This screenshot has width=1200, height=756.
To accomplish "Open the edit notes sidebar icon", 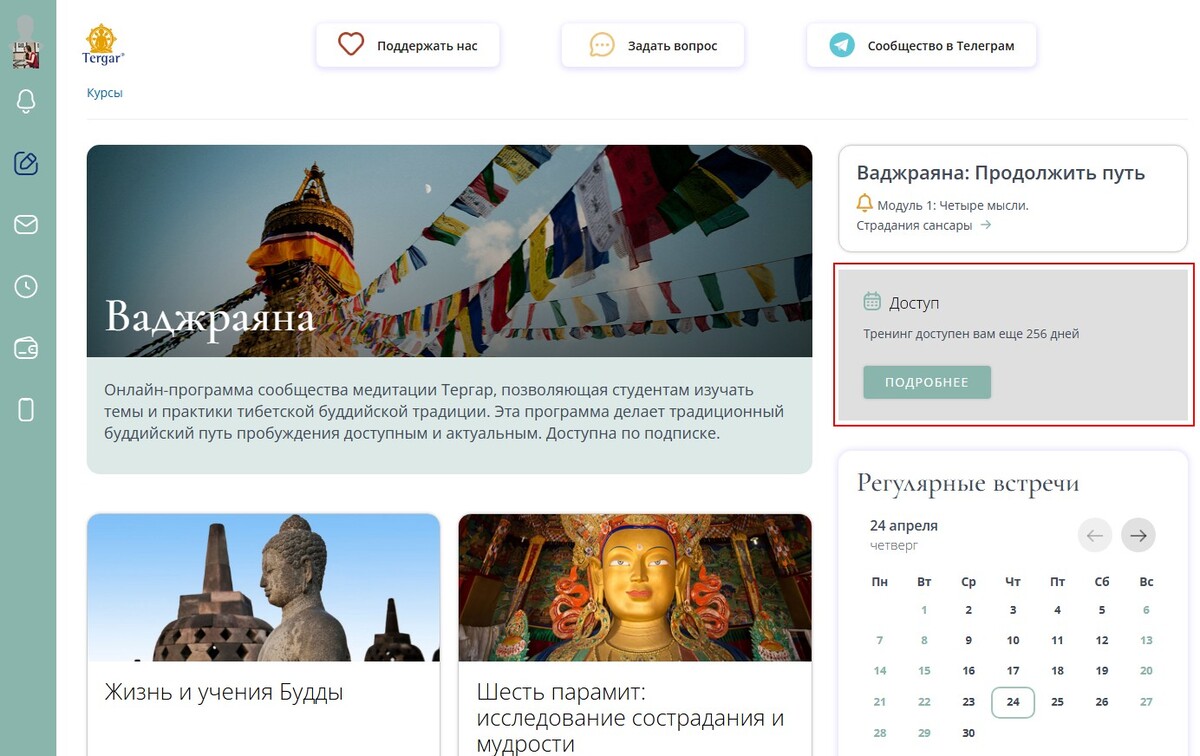I will tap(26, 163).
